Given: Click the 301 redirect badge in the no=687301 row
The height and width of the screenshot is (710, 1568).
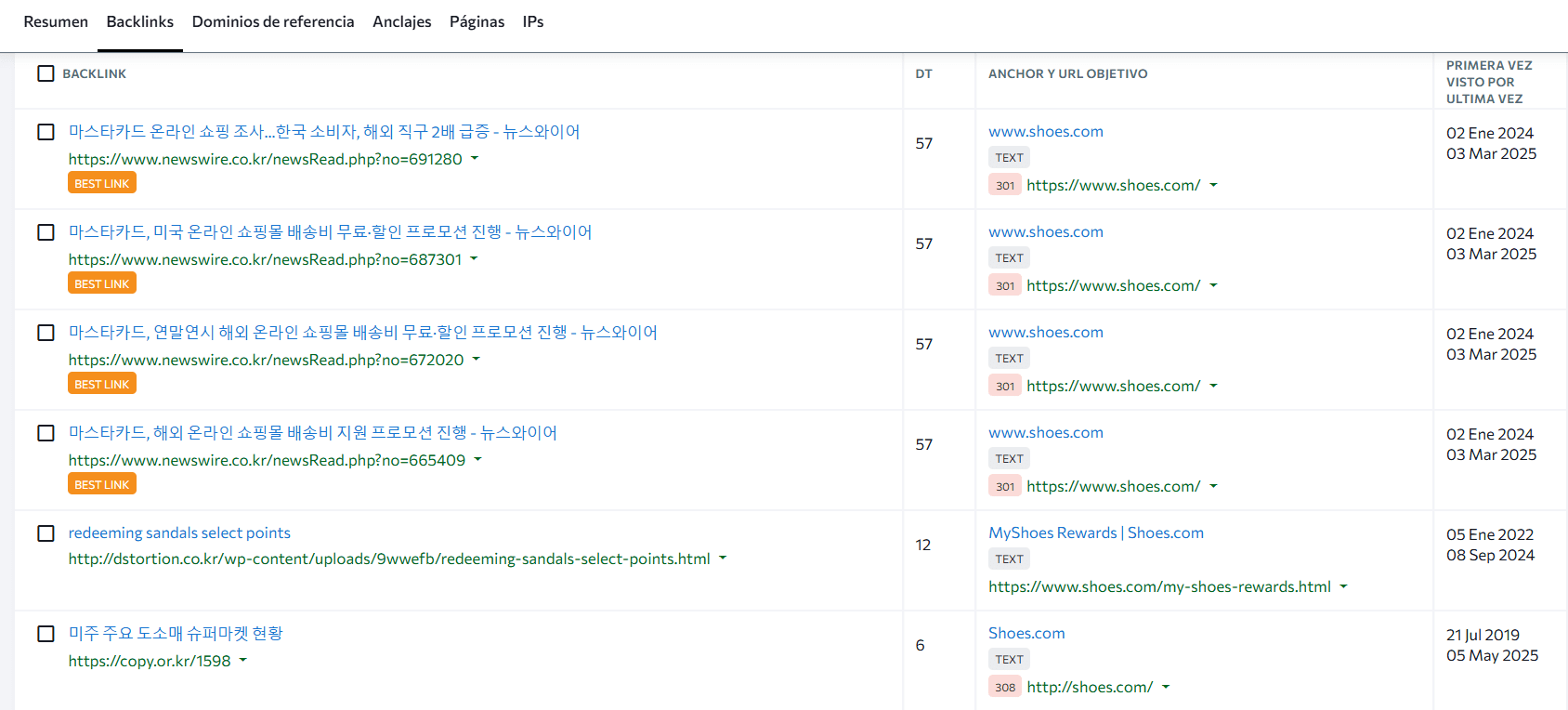Looking at the screenshot, I should coord(1005,286).
